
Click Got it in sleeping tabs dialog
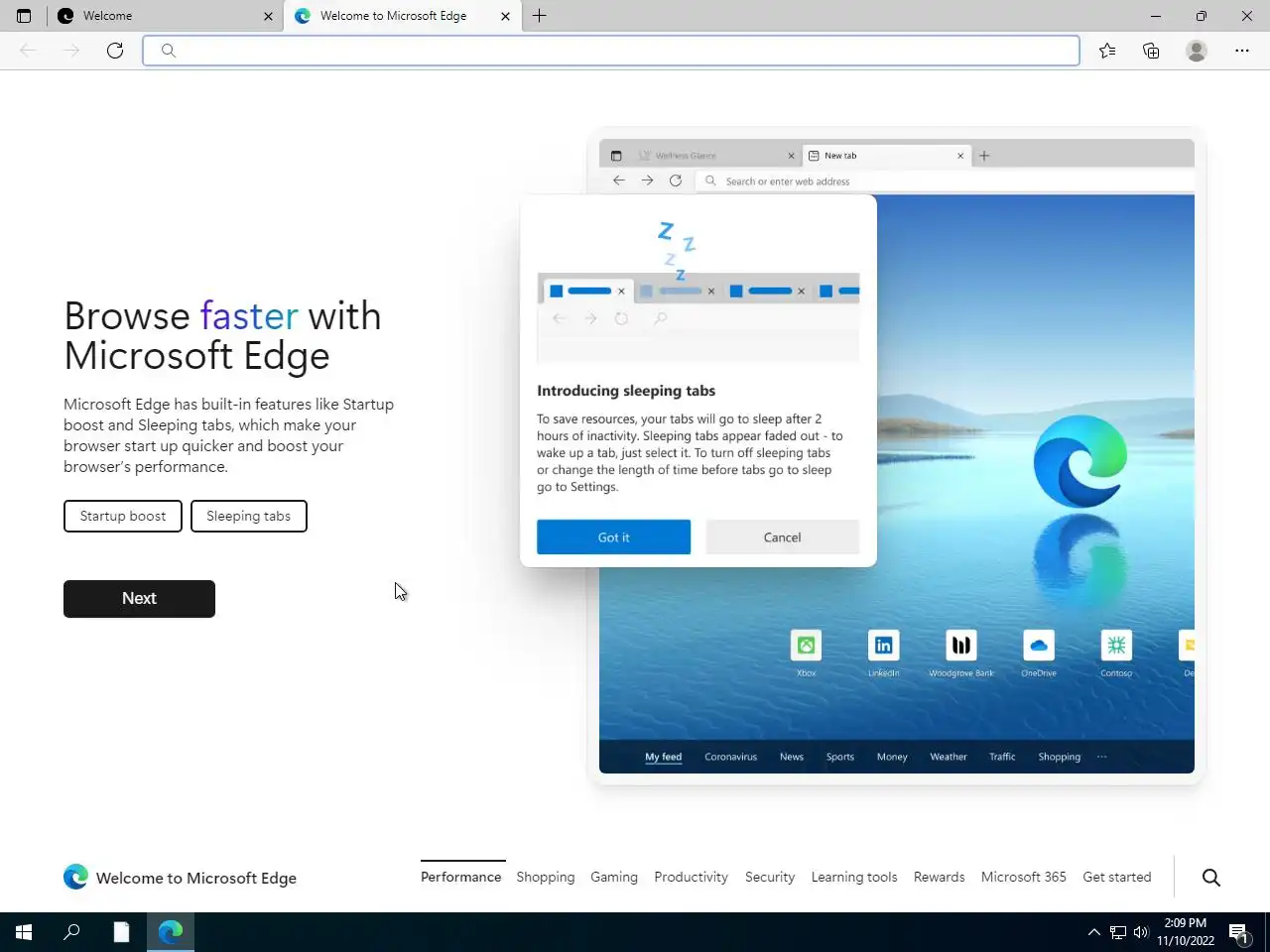coord(613,536)
